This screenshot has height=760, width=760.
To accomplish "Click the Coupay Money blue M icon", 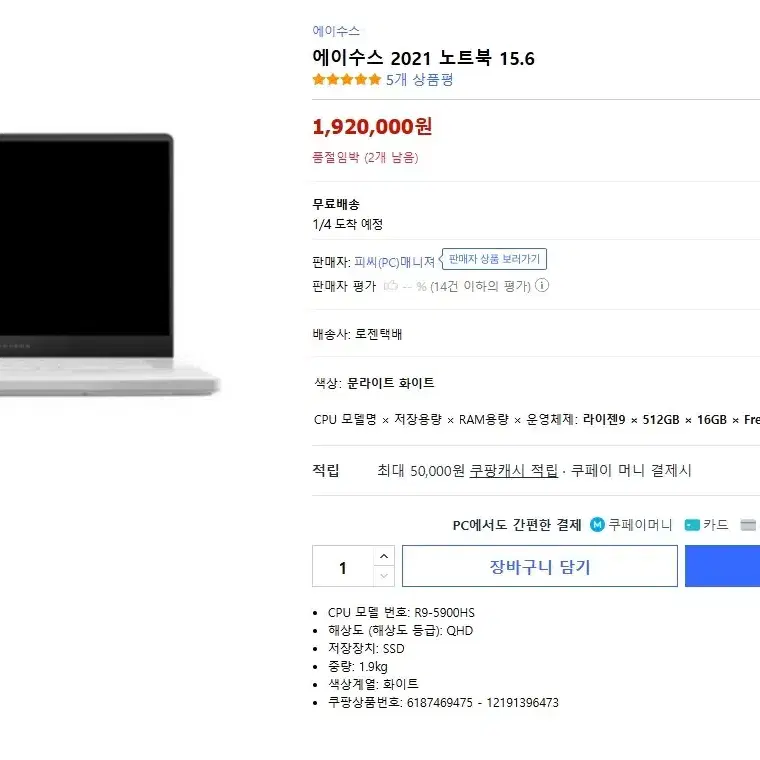I will tap(597, 524).
